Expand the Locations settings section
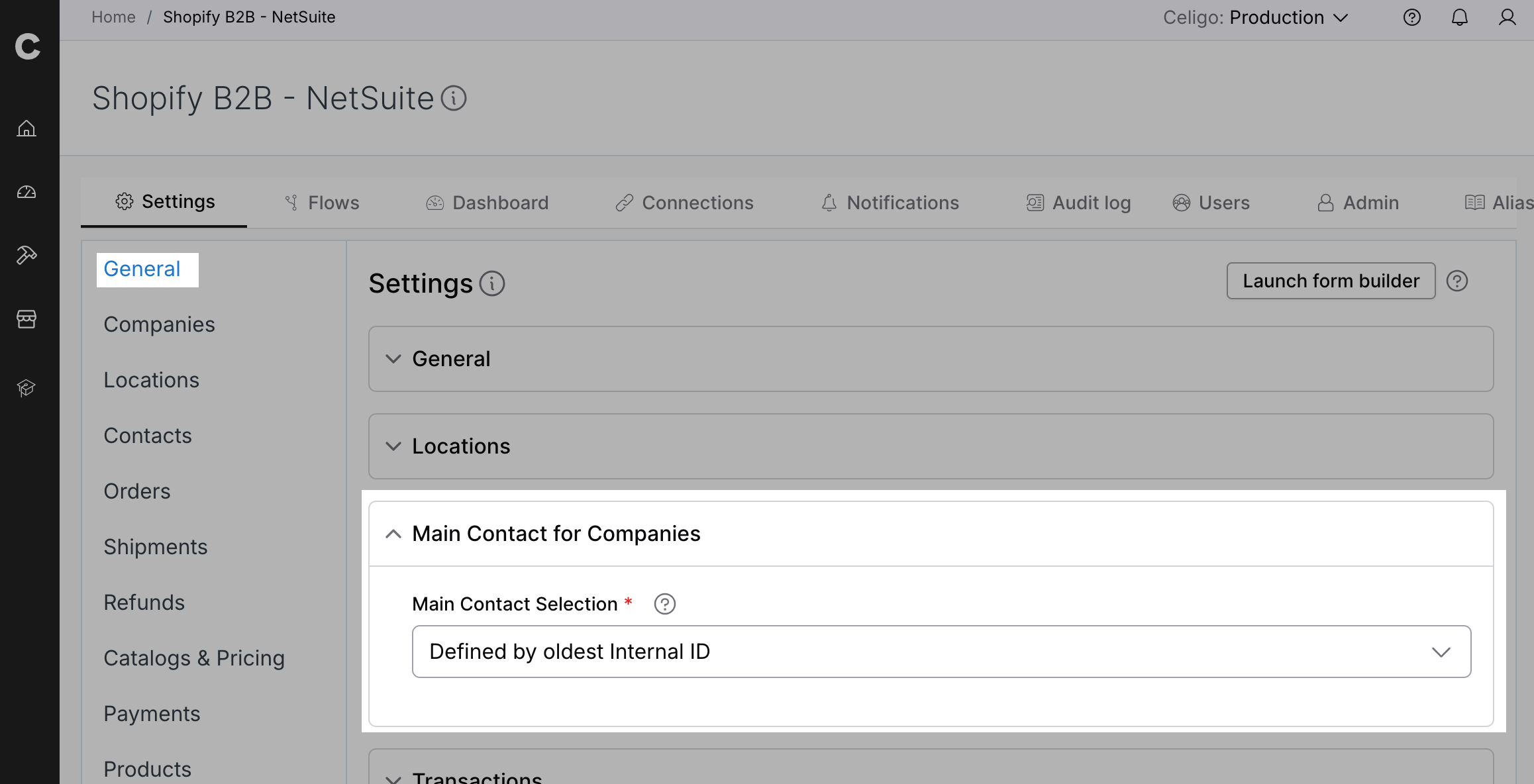The image size is (1534, 784). 931,446
